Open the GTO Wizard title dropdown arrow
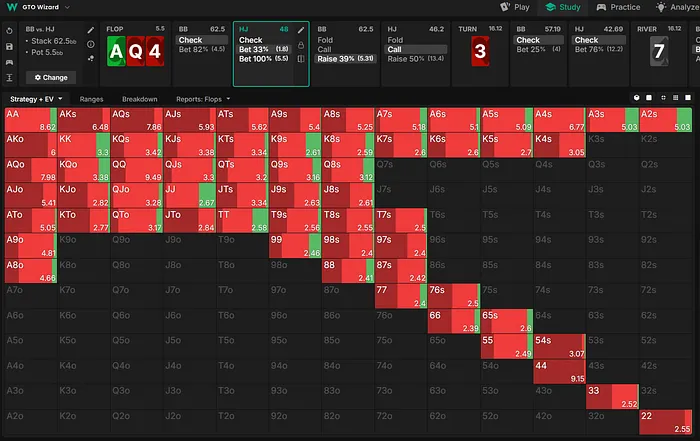 [69, 8]
